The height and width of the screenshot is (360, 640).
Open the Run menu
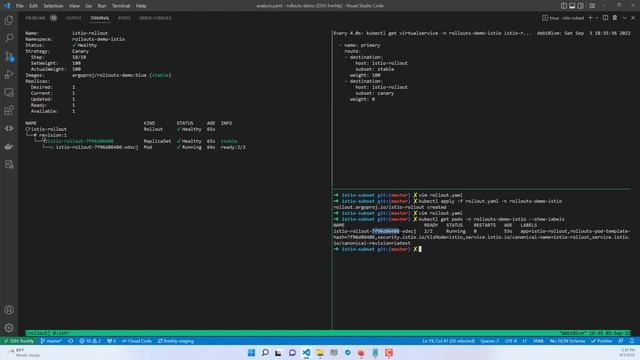[x=102, y=6]
